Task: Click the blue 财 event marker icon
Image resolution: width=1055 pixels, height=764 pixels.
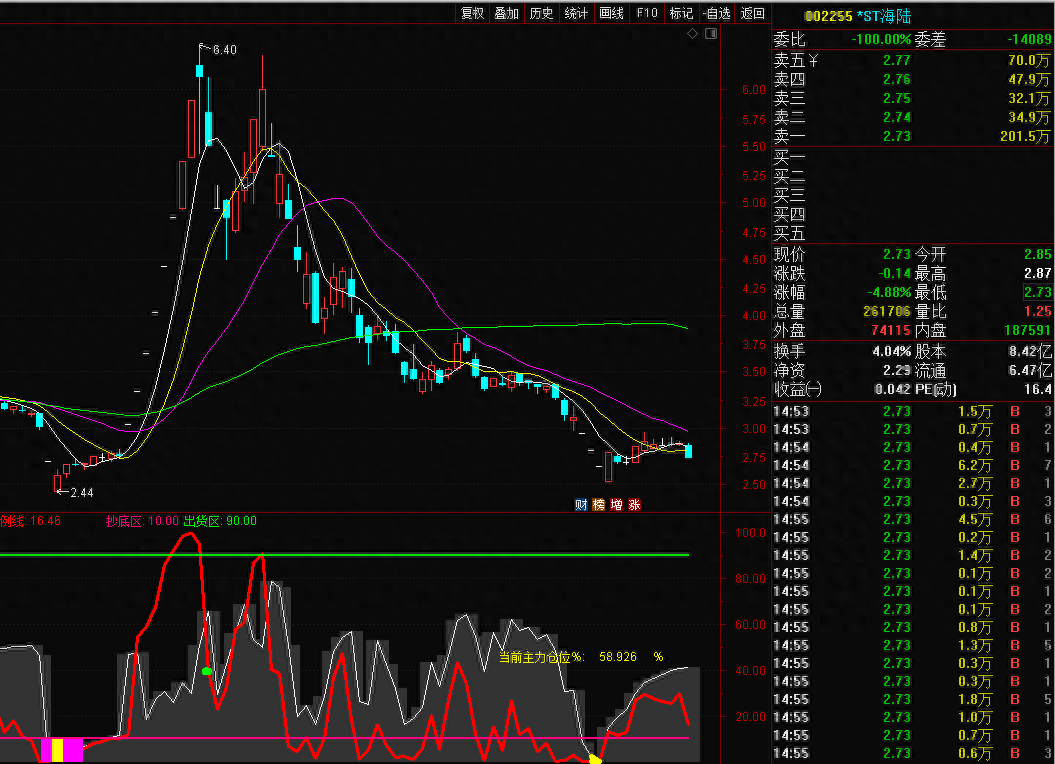Action: [581, 505]
